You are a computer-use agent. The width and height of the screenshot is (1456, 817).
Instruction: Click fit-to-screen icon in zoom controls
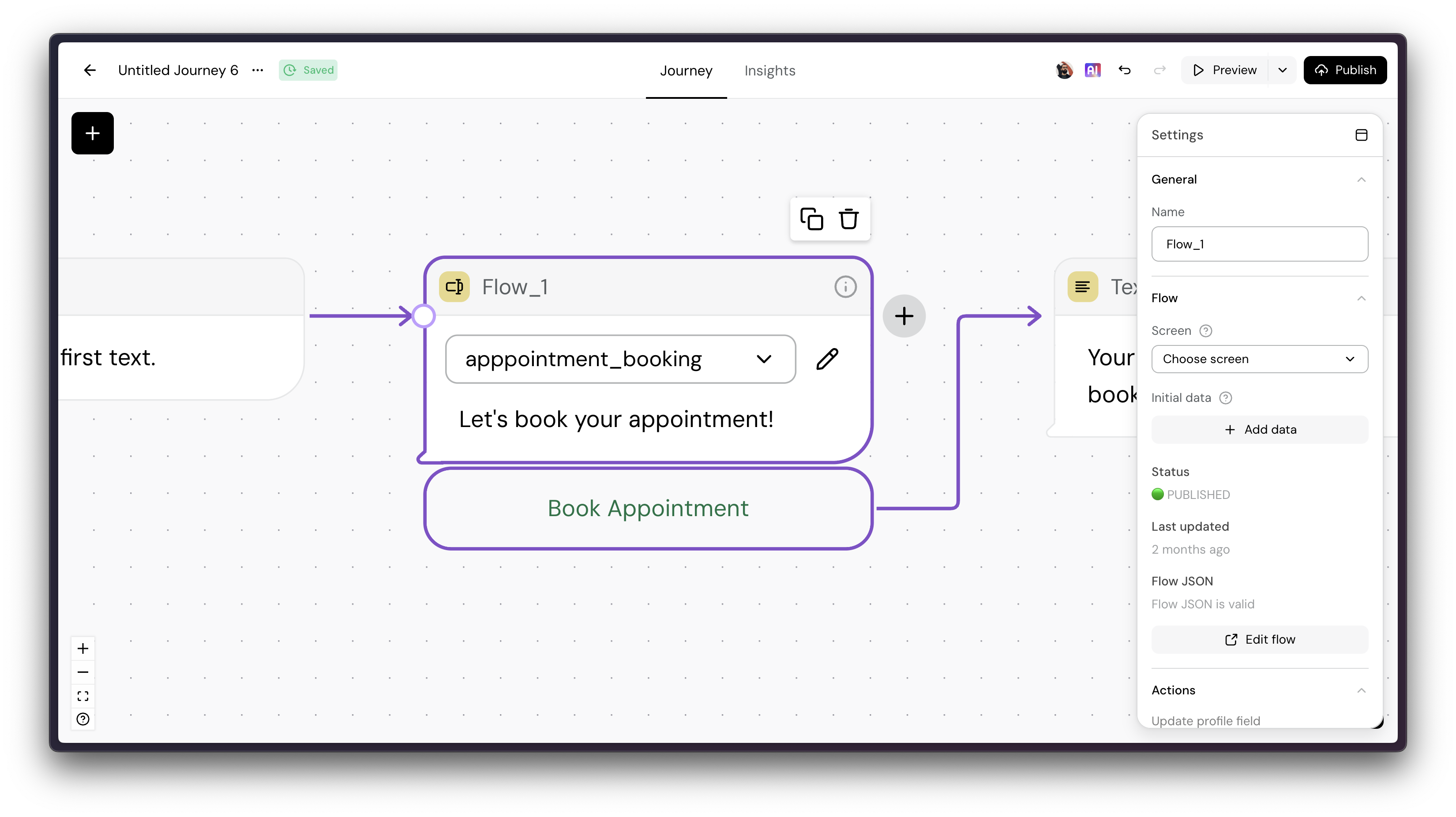(x=83, y=696)
